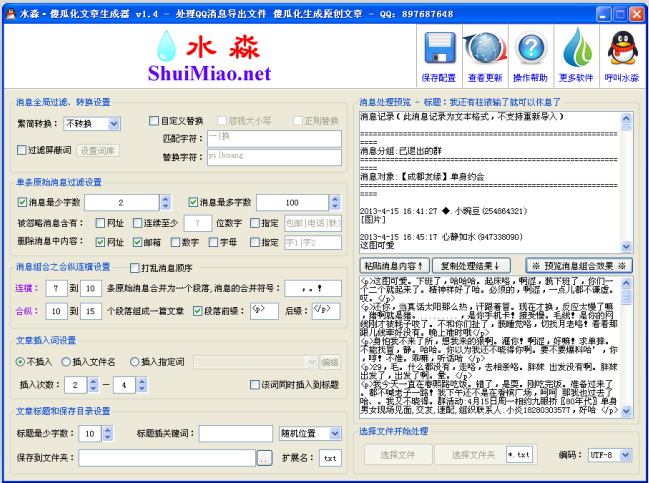Click the 扩展名 txt field
The height and width of the screenshot is (483, 649).
point(330,458)
